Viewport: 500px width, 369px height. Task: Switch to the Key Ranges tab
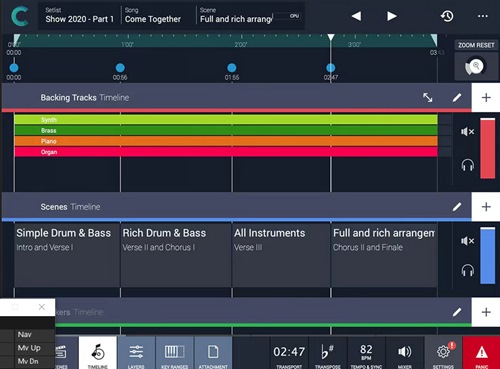[x=175, y=353]
